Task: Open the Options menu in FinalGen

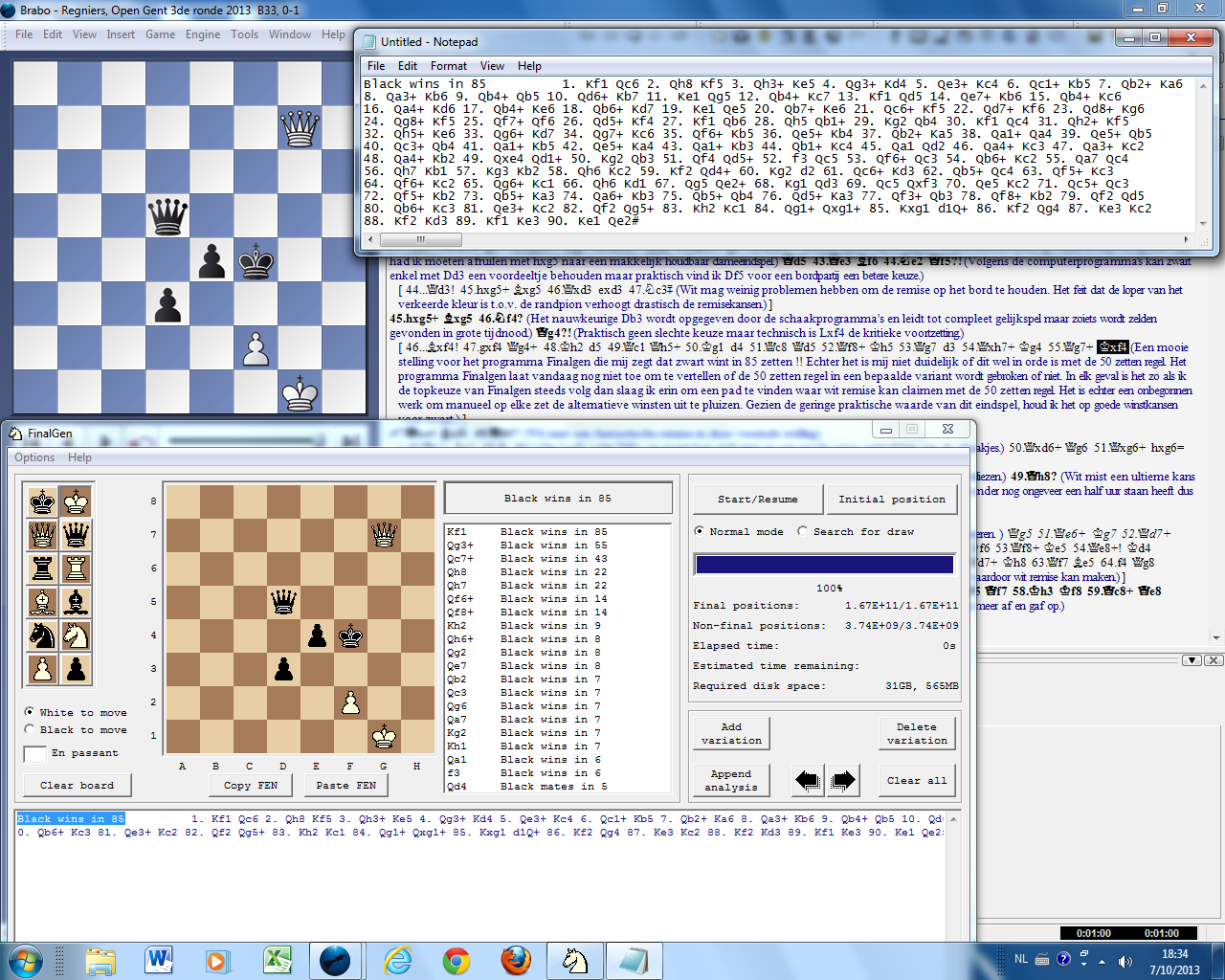Action: [33, 457]
